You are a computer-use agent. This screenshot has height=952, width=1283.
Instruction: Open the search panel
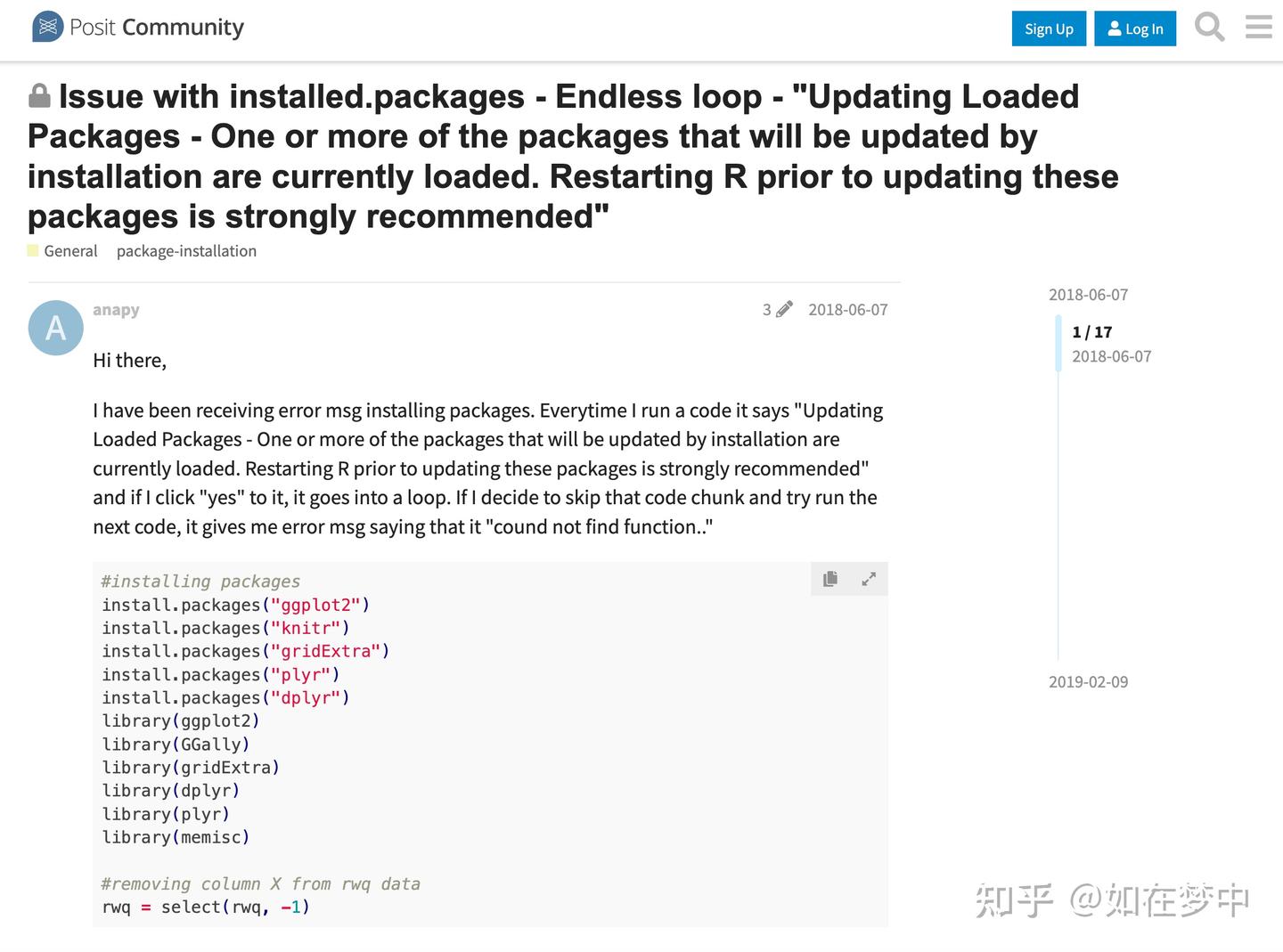(x=1209, y=28)
